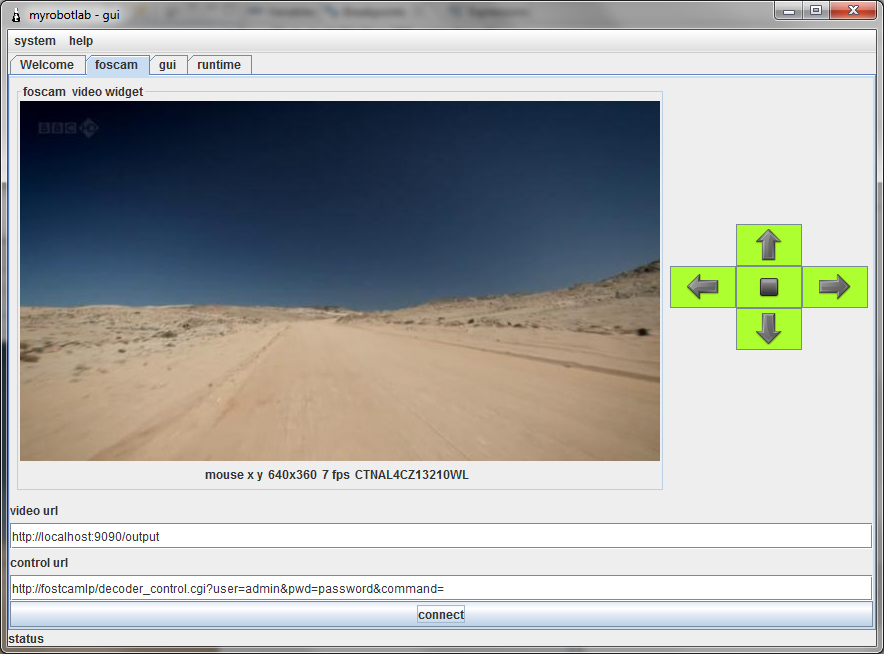The width and height of the screenshot is (884, 654).
Task: Click the 'control url' label
Action: point(39,563)
